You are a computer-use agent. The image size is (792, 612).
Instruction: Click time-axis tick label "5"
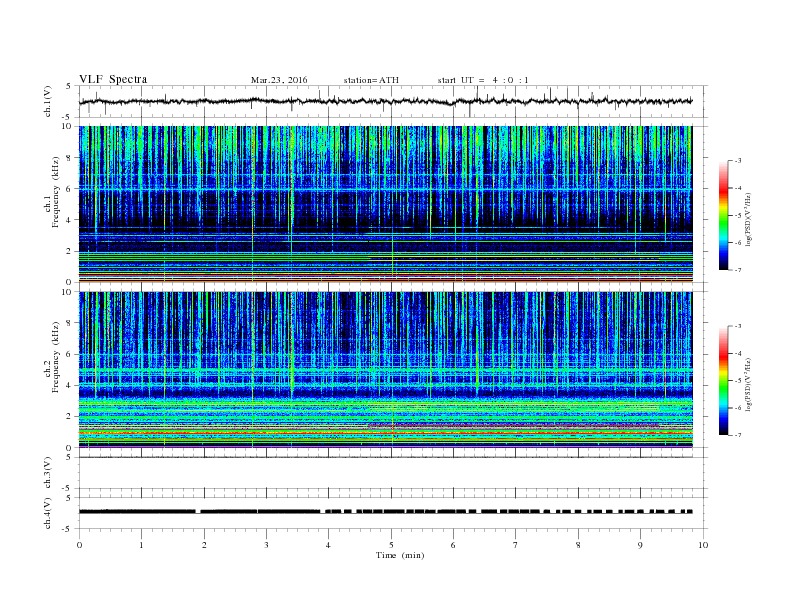391,545
